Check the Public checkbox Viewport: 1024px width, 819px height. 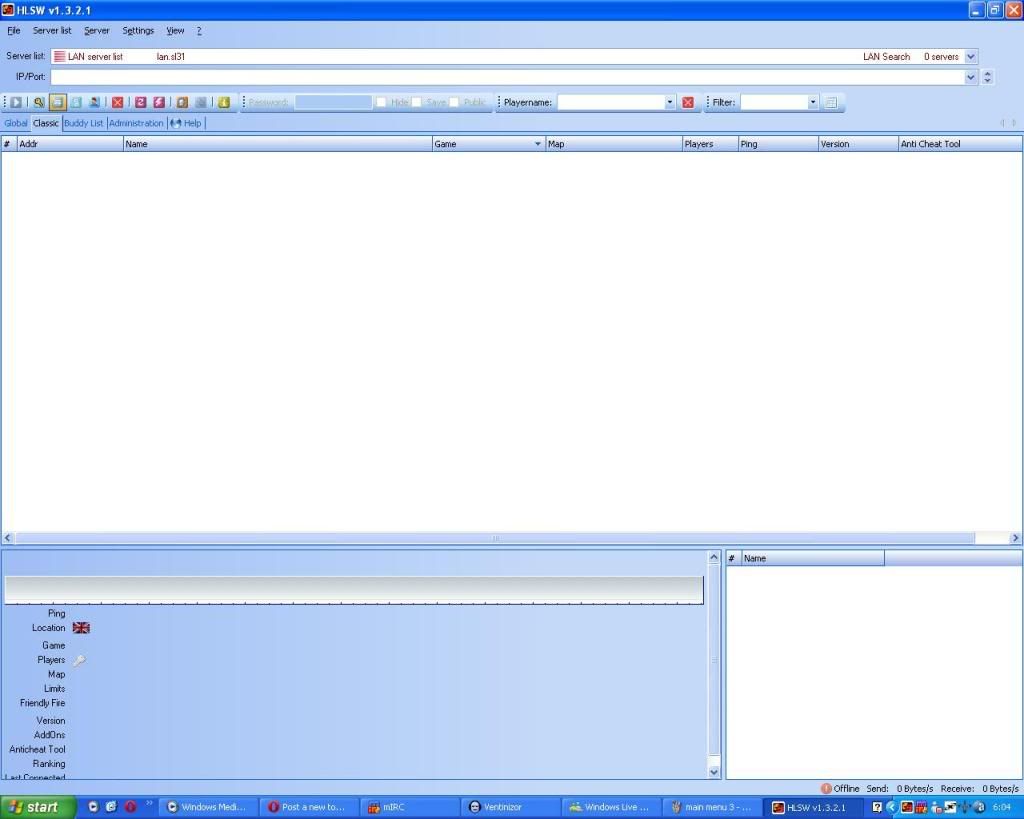[x=454, y=102]
